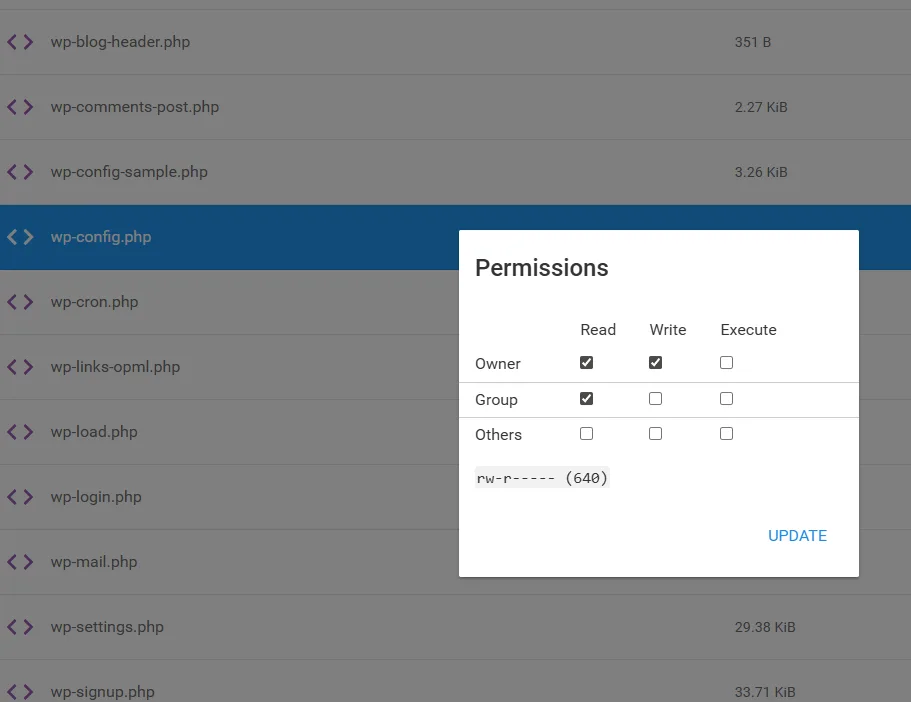Select the wp-mail.php file name
The width and height of the screenshot is (911, 702).
click(x=94, y=563)
